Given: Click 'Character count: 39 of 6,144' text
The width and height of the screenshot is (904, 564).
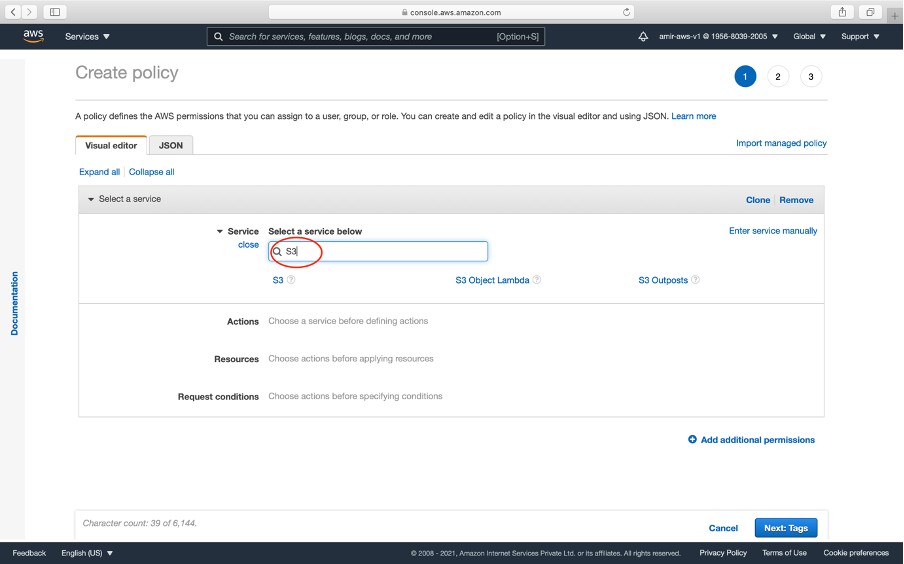Looking at the screenshot, I should [140, 523].
